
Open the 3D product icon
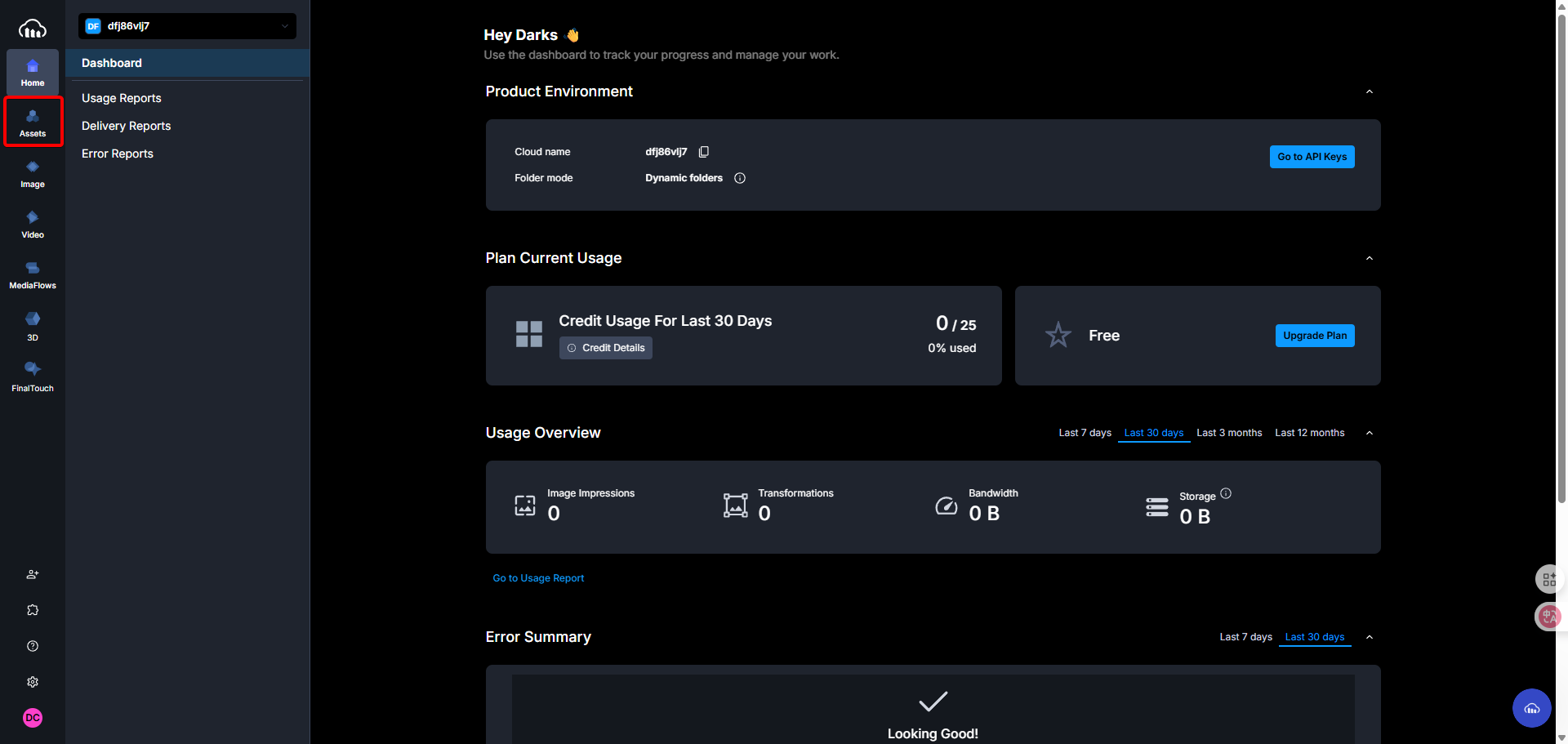pyautogui.click(x=33, y=325)
